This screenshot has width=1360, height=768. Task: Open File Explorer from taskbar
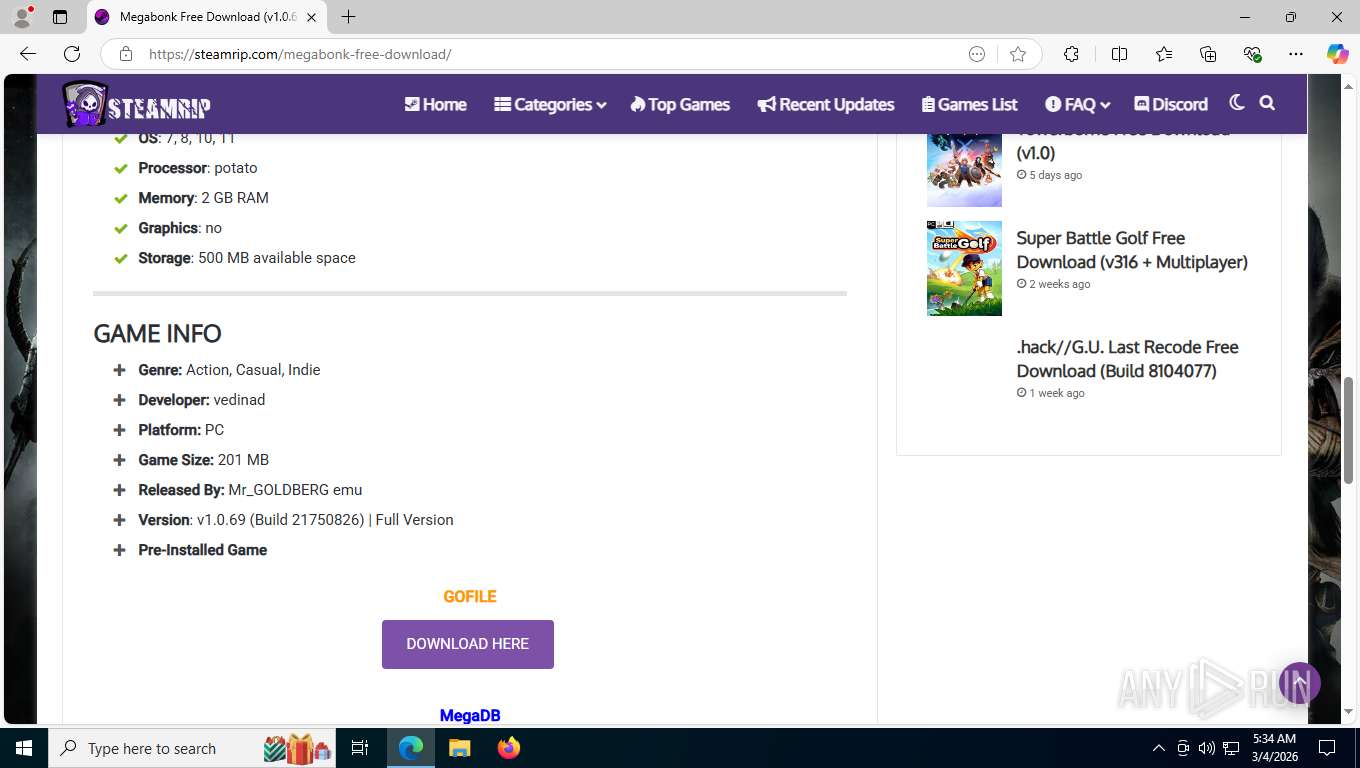click(x=459, y=748)
